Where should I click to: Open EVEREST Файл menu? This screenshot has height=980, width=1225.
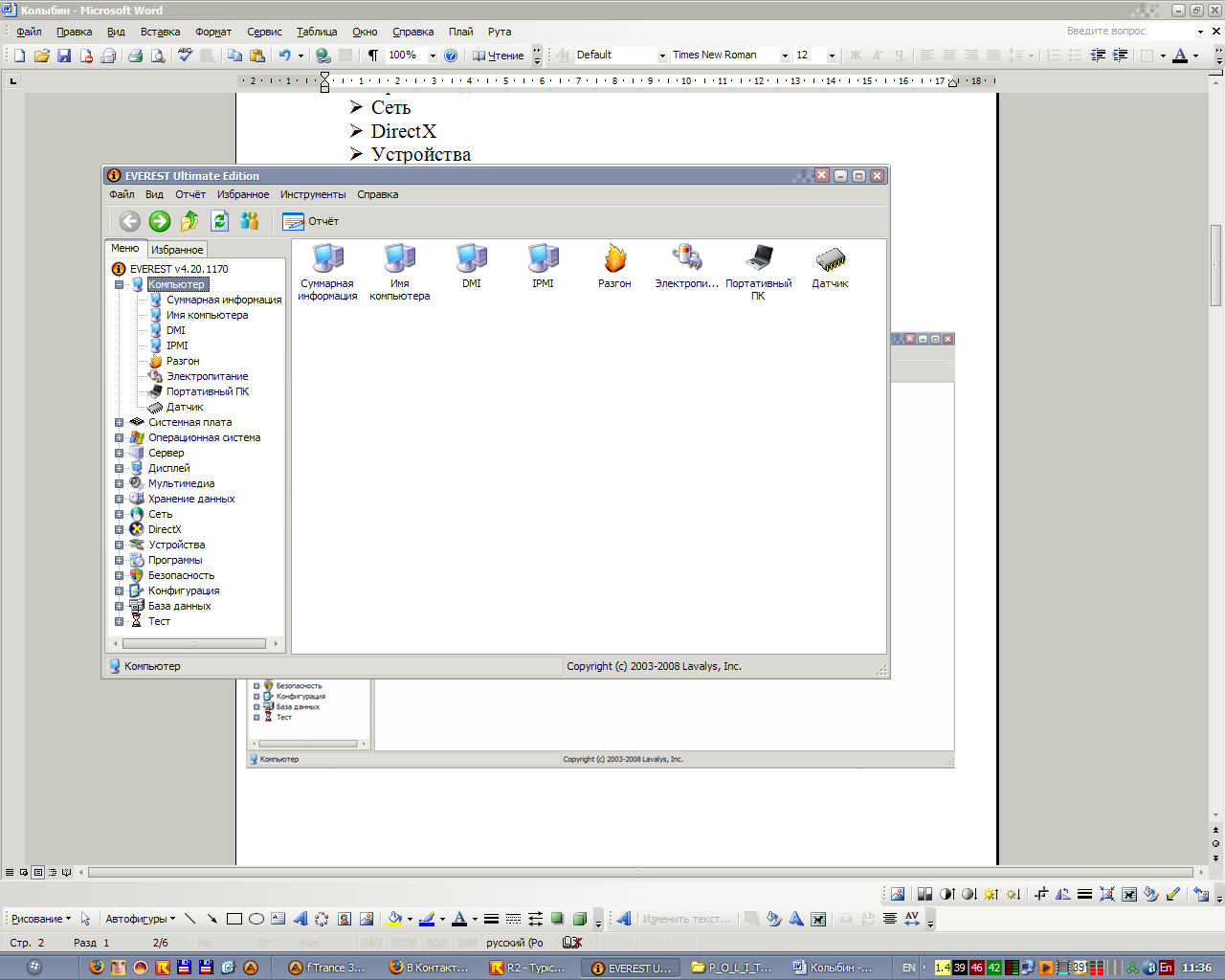coord(122,194)
